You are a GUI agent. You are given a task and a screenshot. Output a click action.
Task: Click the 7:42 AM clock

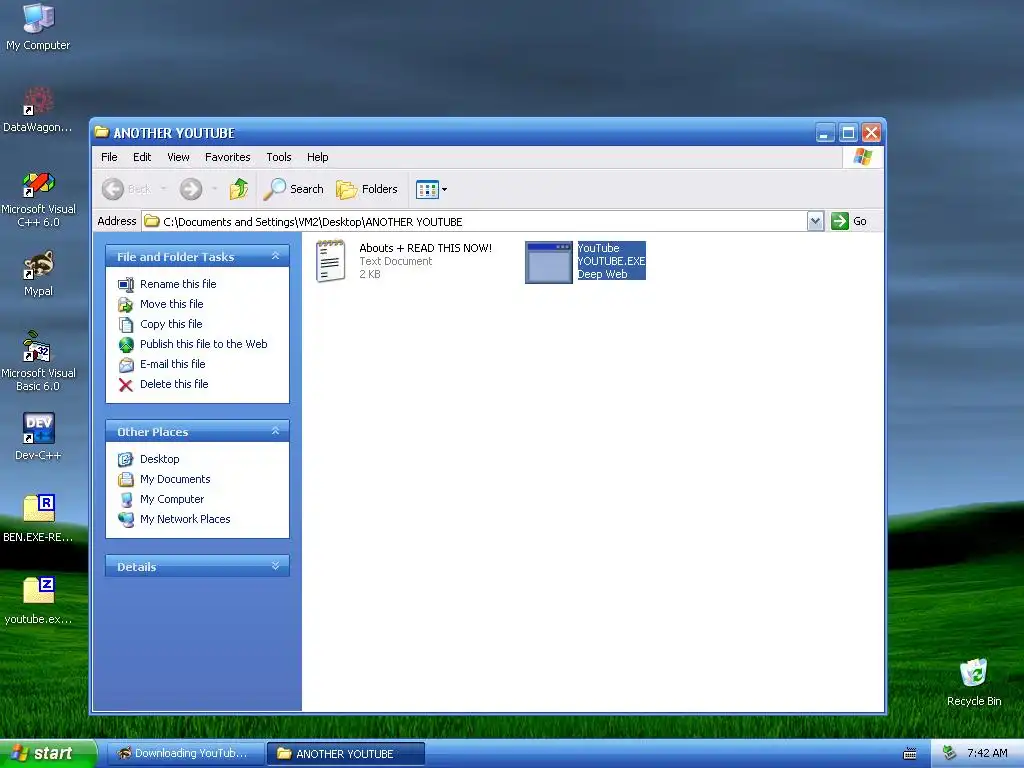pyautogui.click(x=987, y=753)
